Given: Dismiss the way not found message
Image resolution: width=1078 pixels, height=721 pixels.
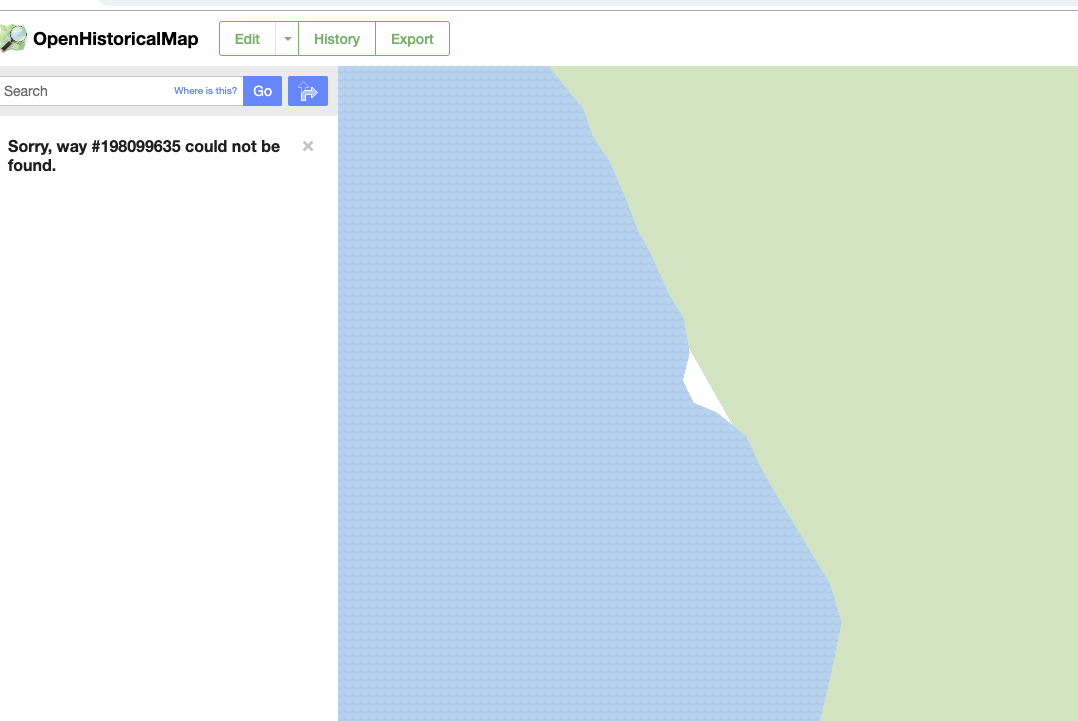Looking at the screenshot, I should pos(307,146).
